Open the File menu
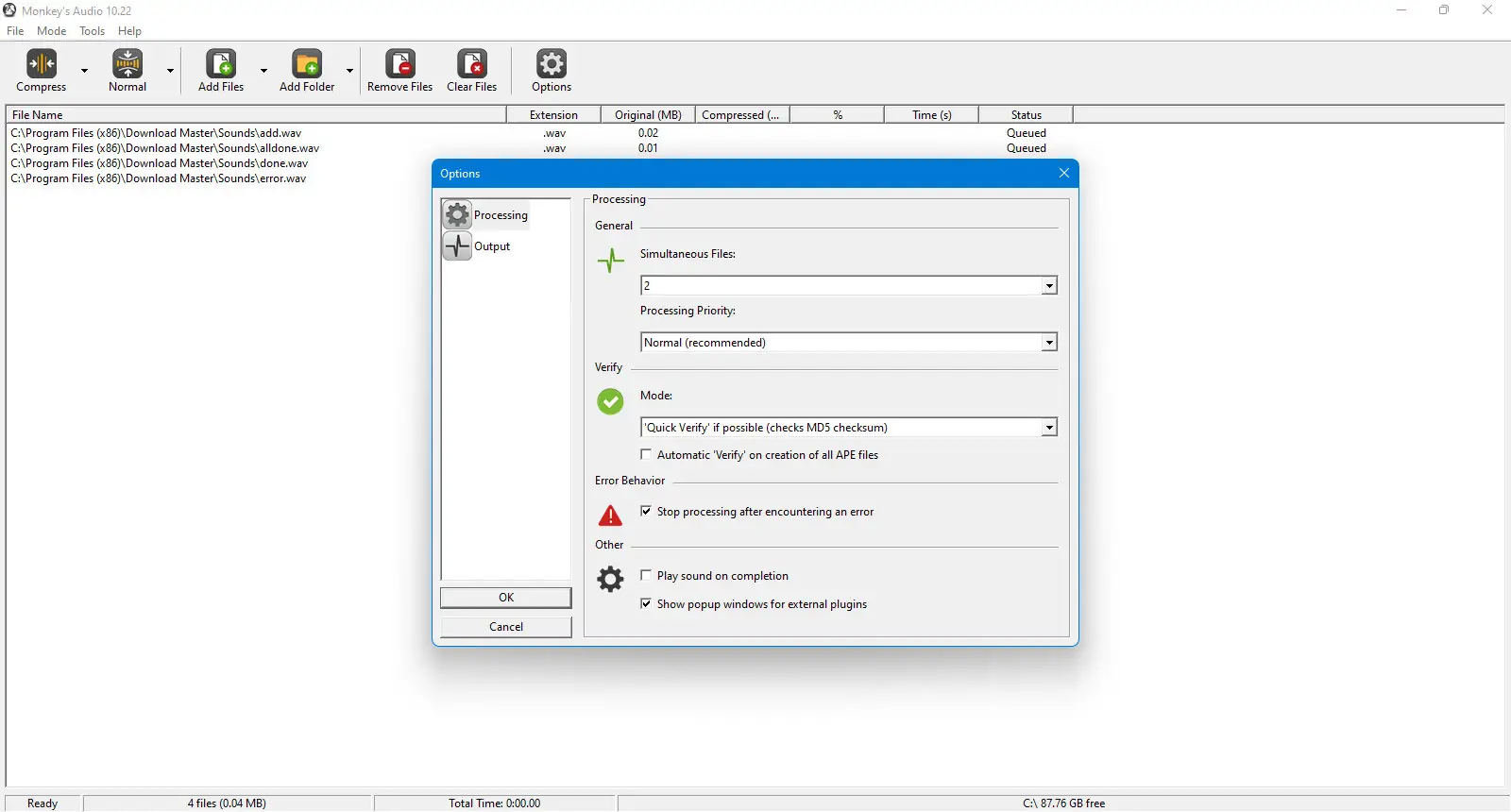The height and width of the screenshot is (812, 1511). pos(15,31)
